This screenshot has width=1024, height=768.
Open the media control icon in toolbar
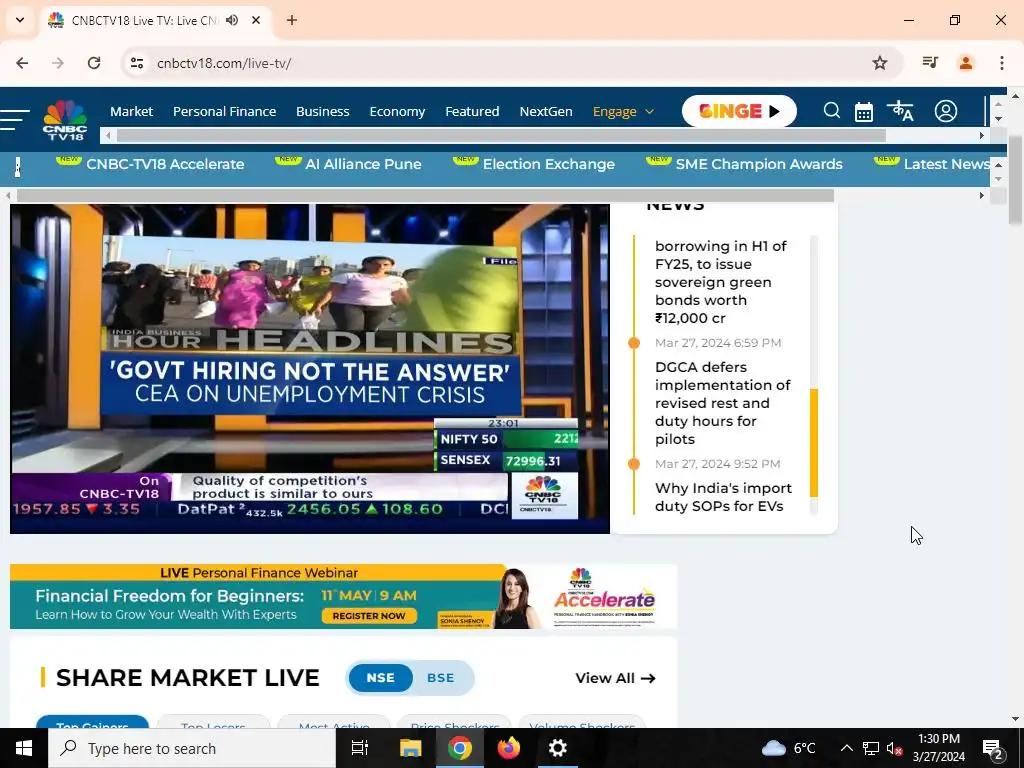[x=930, y=63]
